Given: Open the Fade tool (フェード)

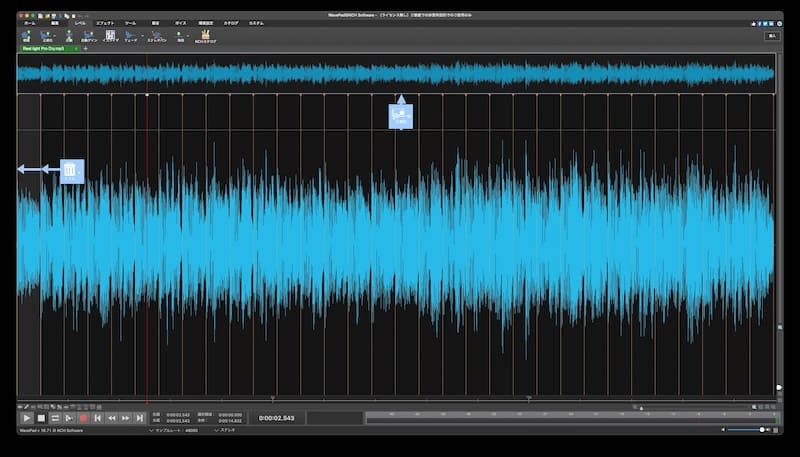Looking at the screenshot, I should pos(130,36).
